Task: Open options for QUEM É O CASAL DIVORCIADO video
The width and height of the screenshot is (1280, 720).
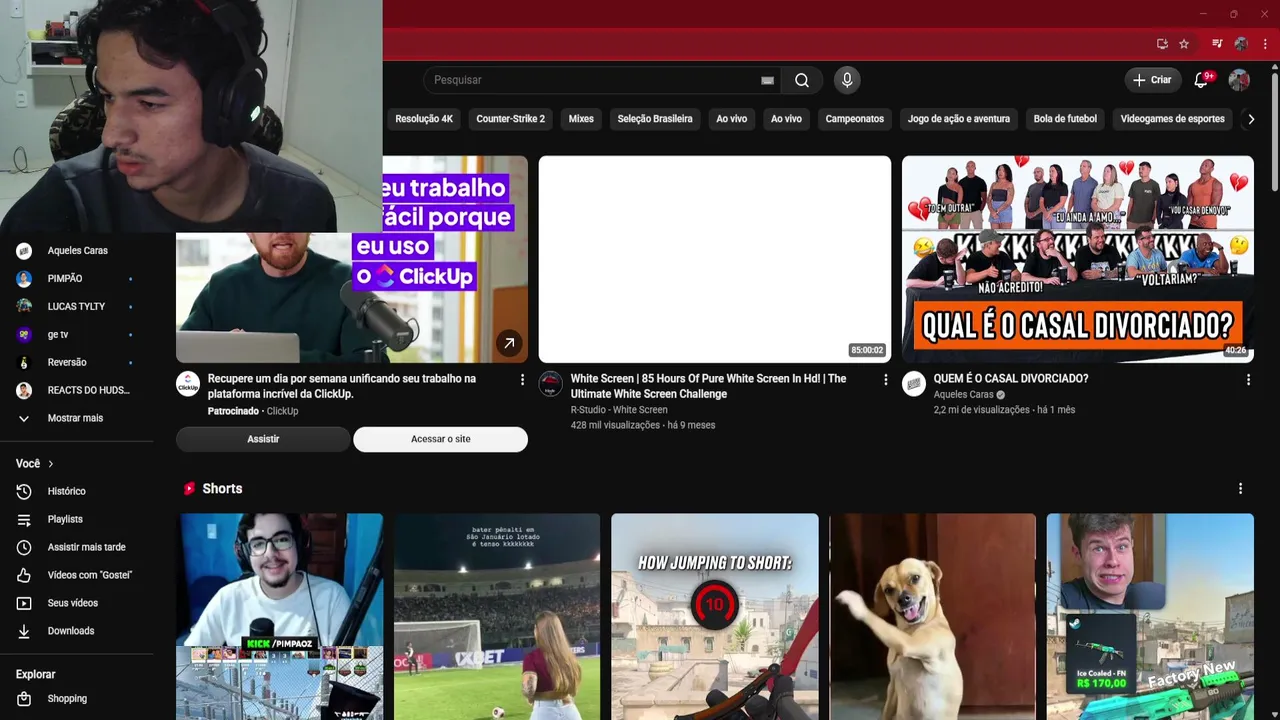Action: pos(1248,380)
